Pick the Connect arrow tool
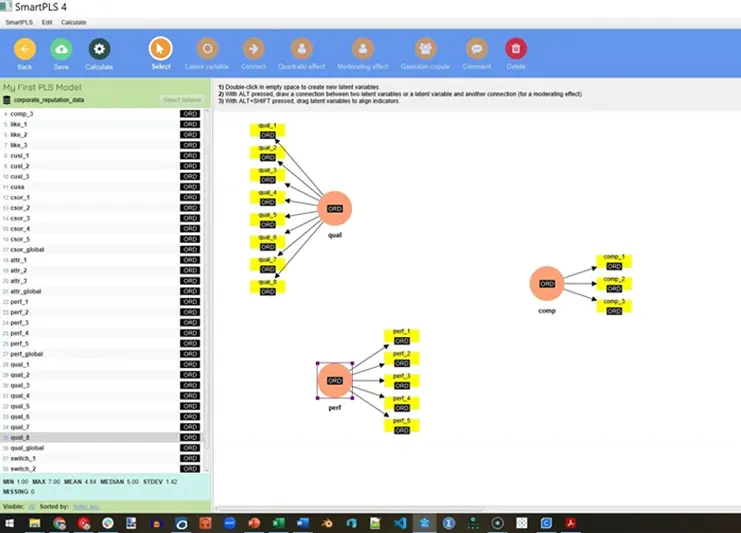The width and height of the screenshot is (741, 533). pos(254,49)
